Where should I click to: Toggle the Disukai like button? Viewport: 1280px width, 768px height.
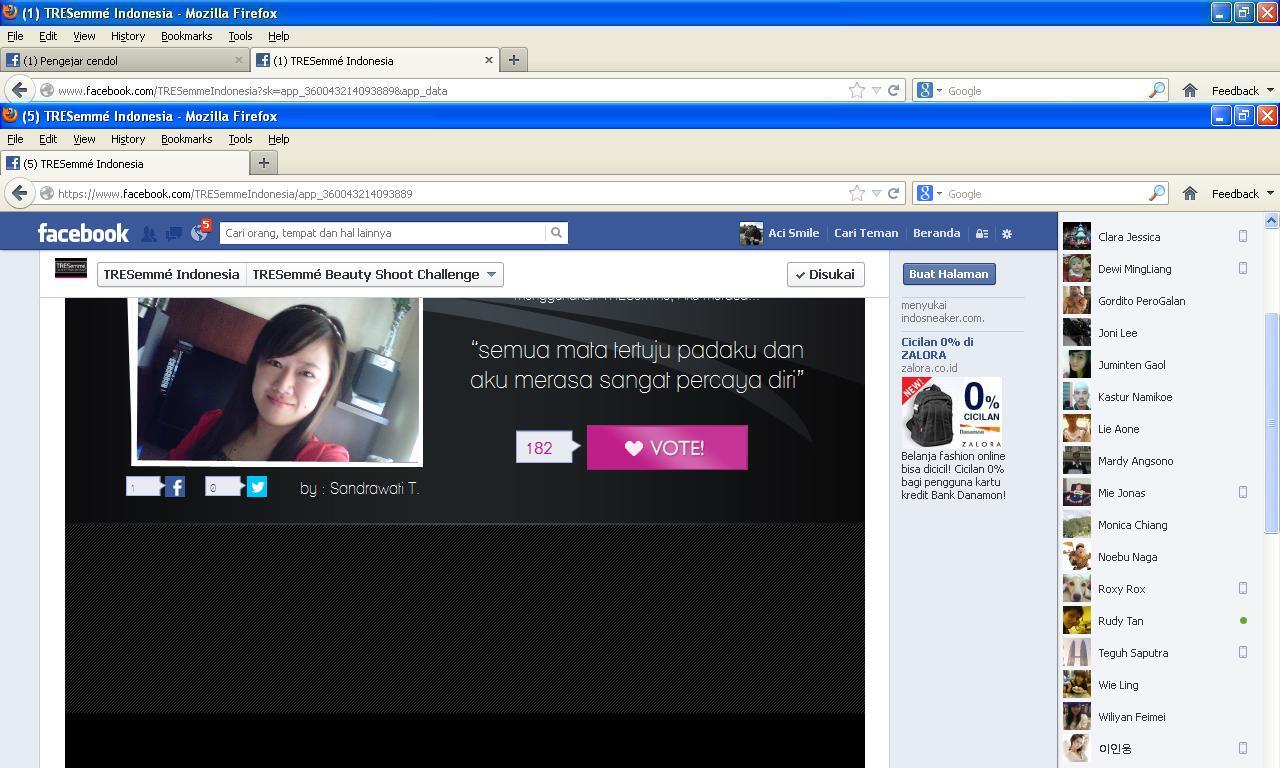point(825,274)
